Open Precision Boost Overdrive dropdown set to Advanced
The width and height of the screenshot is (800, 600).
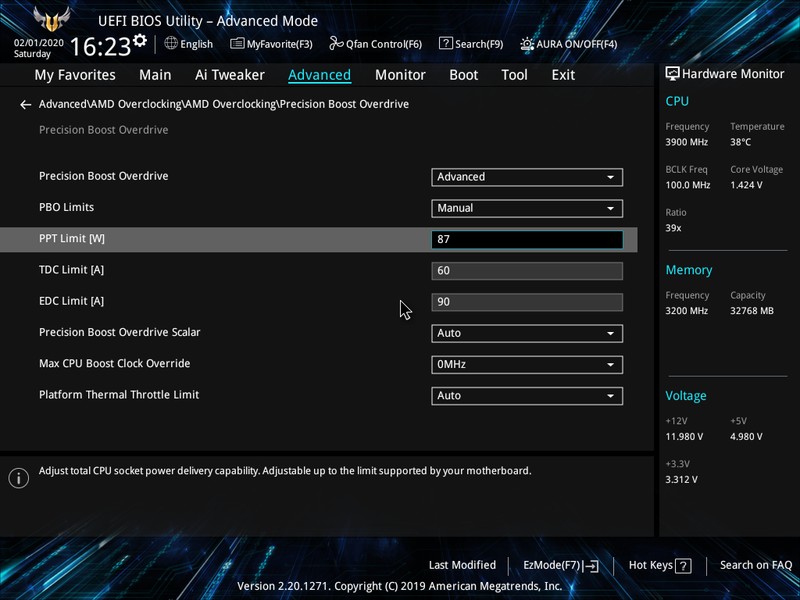tap(527, 177)
